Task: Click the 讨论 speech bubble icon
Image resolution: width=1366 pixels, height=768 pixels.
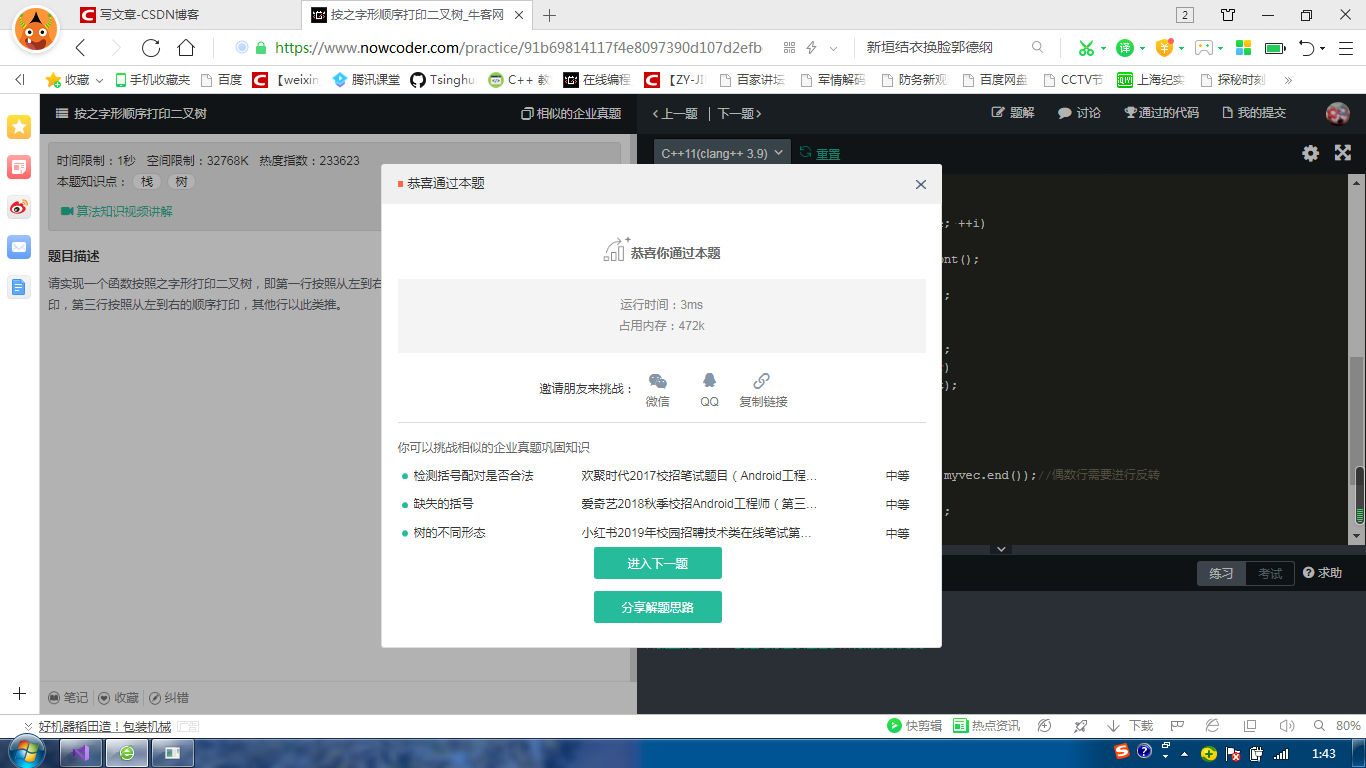Action: pos(1065,112)
